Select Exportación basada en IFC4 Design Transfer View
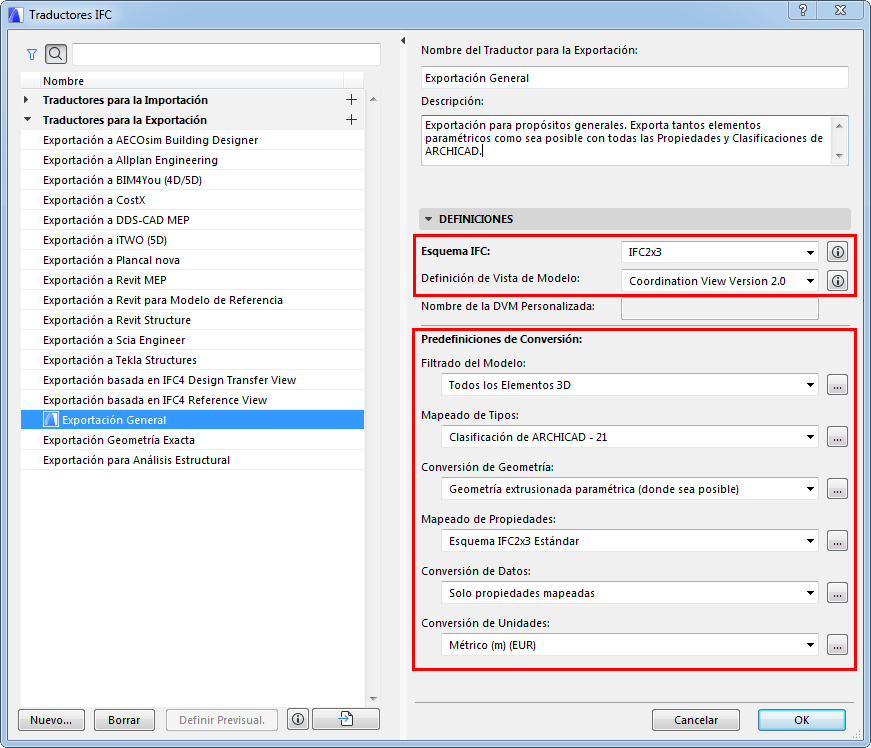The height and width of the screenshot is (748, 871). [x=192, y=380]
